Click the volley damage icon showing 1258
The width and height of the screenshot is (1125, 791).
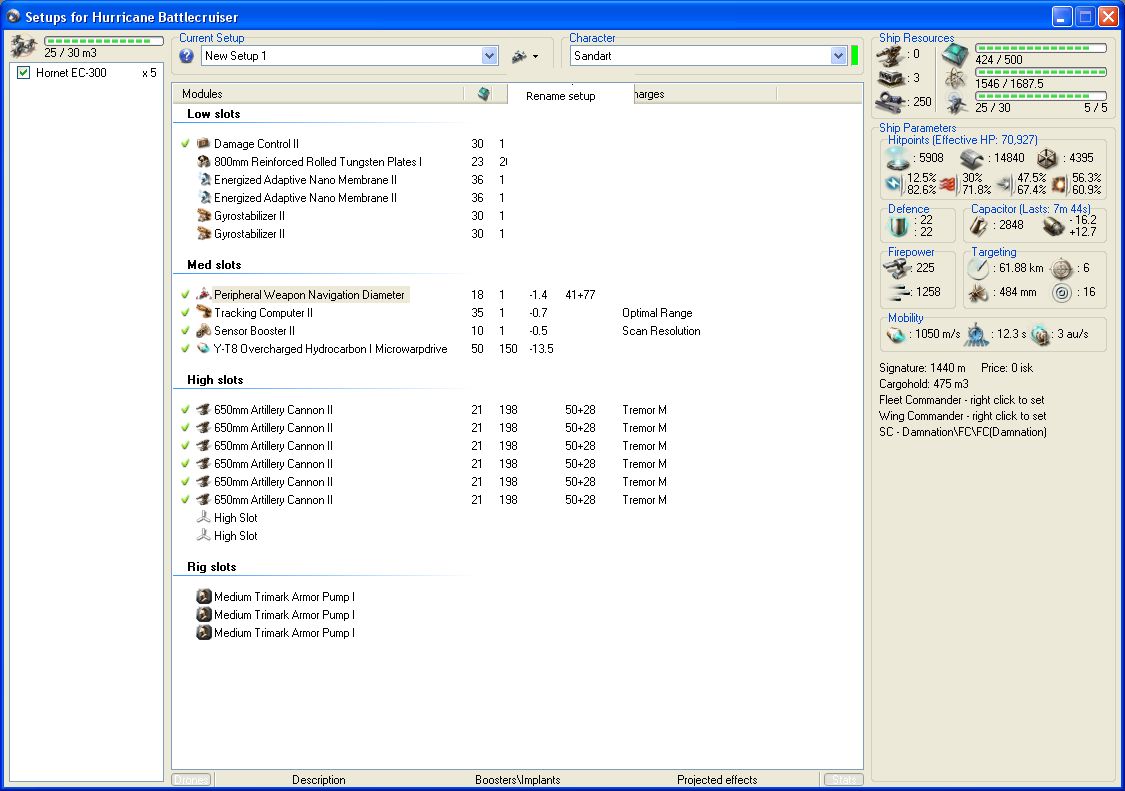pos(898,292)
